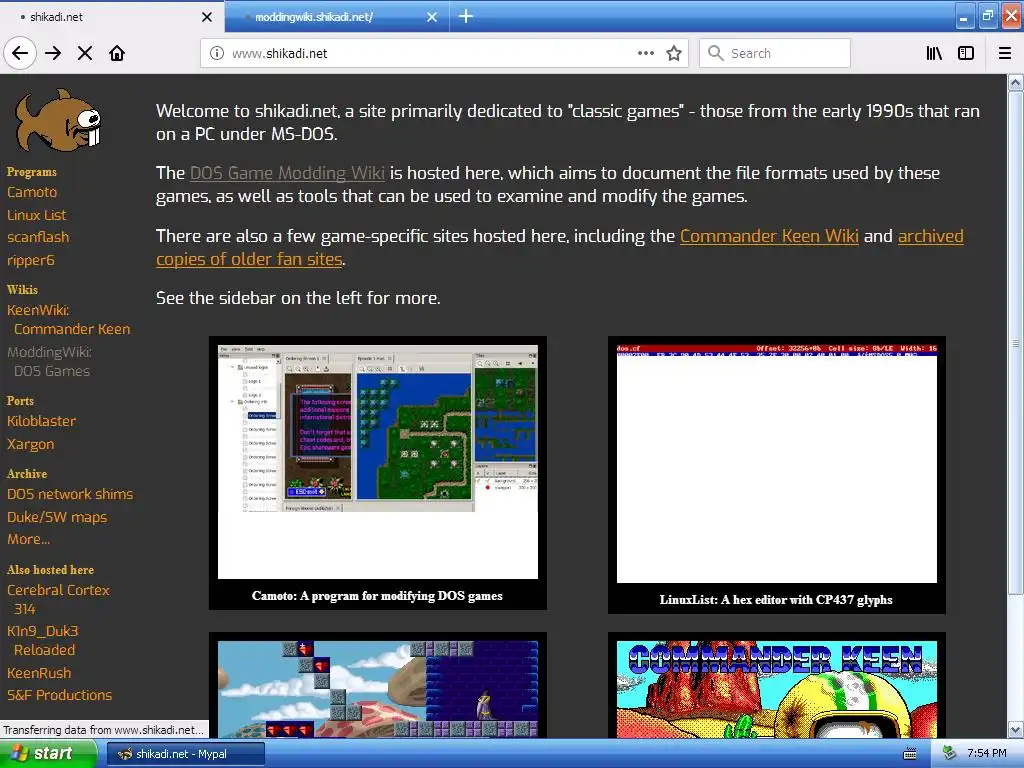The image size is (1024, 768).
Task: Open the Windows Start button
Action: [x=48, y=754]
